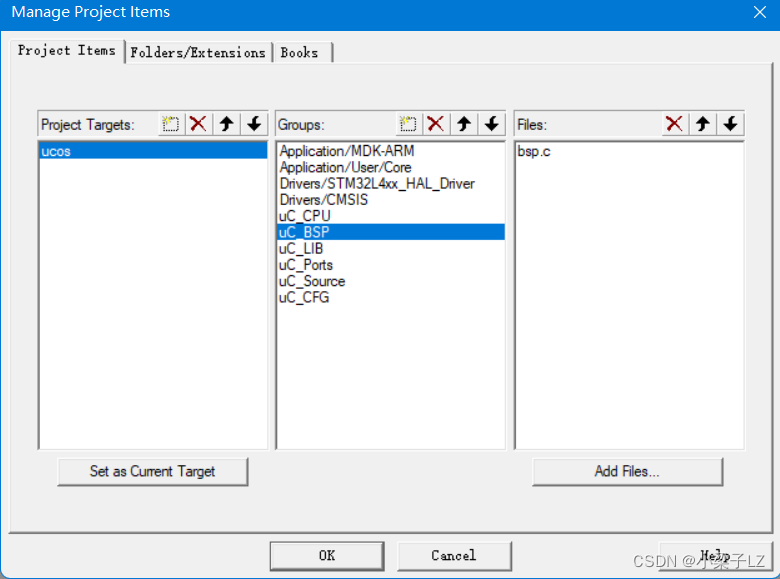
Task: Delete the selected file
Action: click(x=675, y=124)
